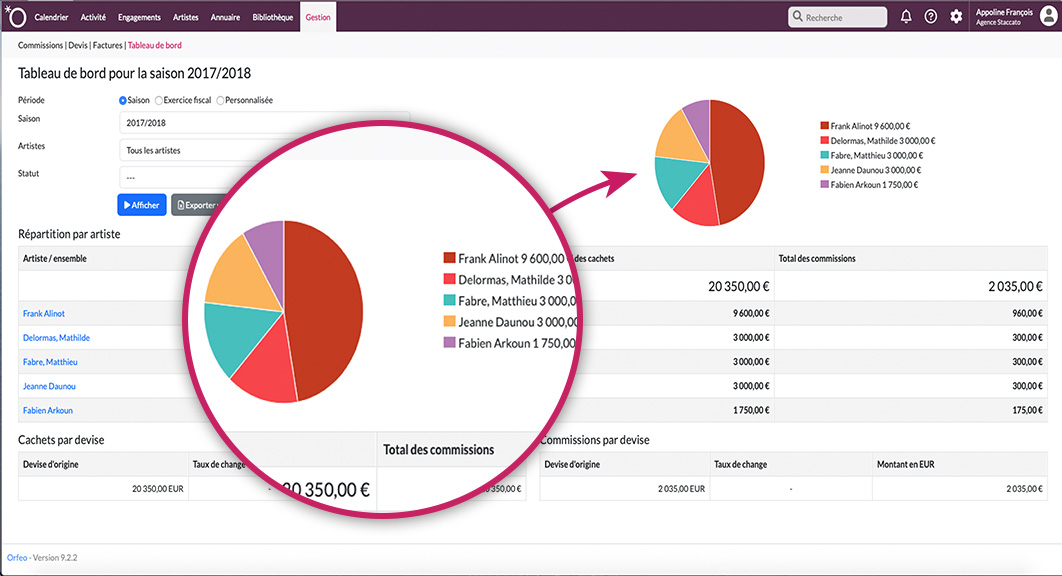Image resolution: width=1062 pixels, height=576 pixels.
Task: Select the Saison period radio button
Action: pos(122,100)
